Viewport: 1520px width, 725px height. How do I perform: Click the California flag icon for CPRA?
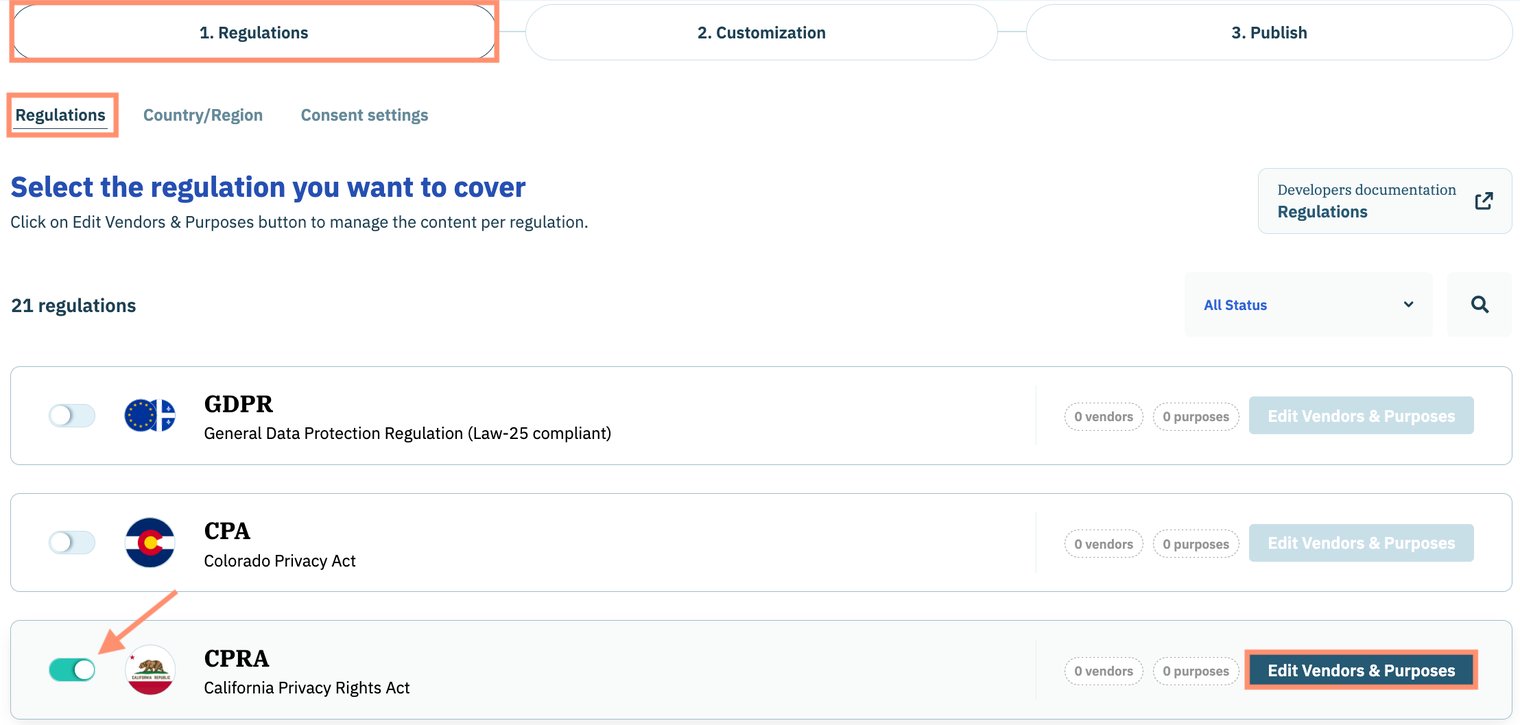point(150,670)
